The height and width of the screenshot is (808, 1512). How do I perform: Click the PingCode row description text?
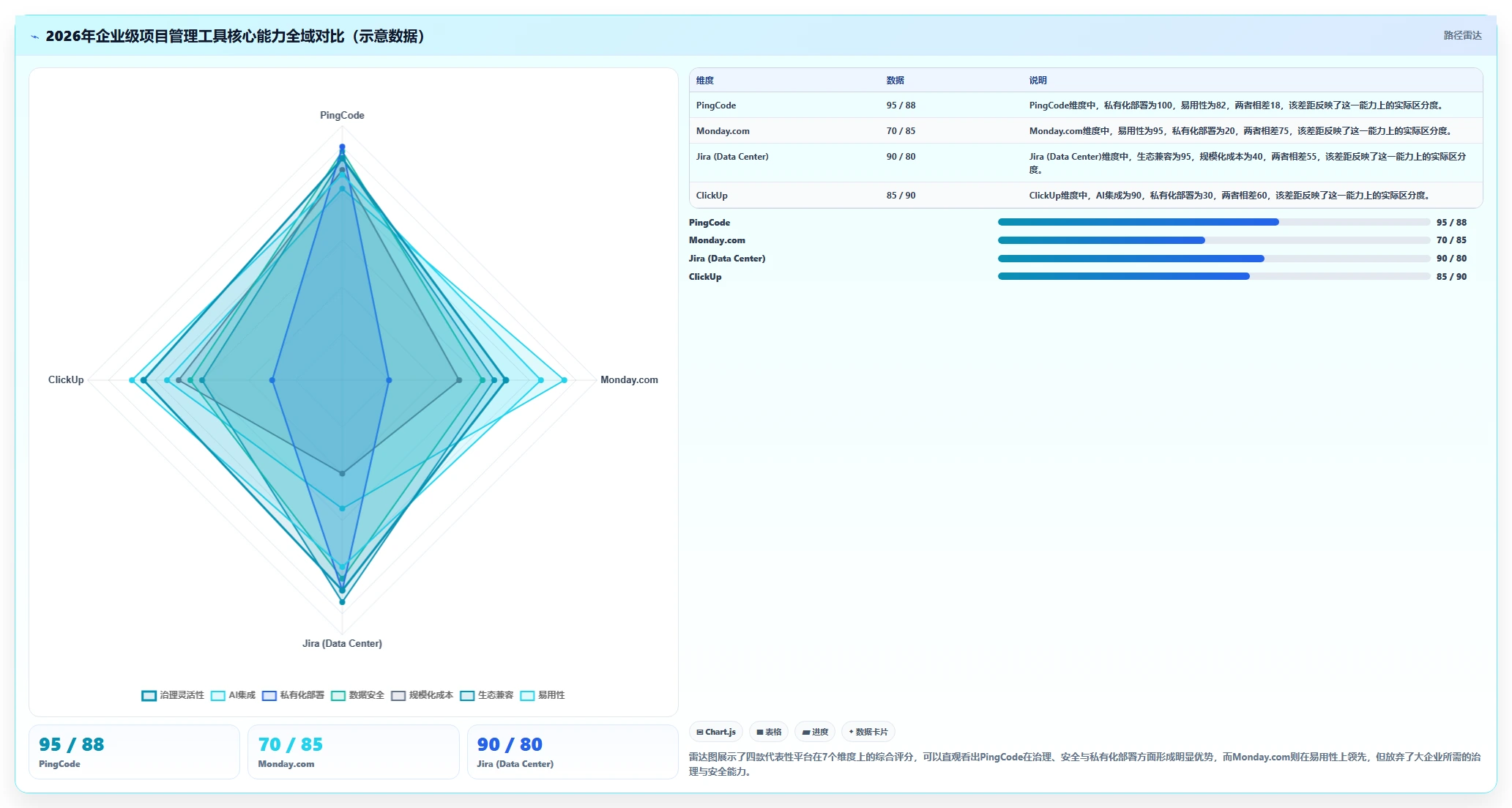tap(1237, 105)
